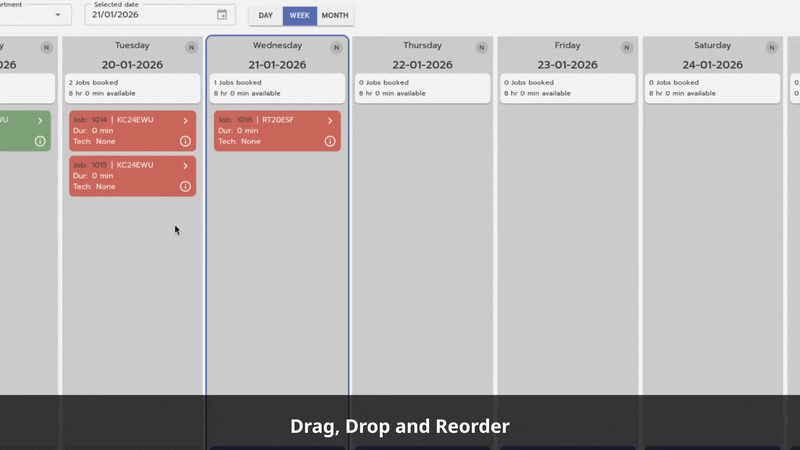Click Wednesday's 1 Jobs booked summary
Screen dimensions: 800x450
click(x=278, y=88)
